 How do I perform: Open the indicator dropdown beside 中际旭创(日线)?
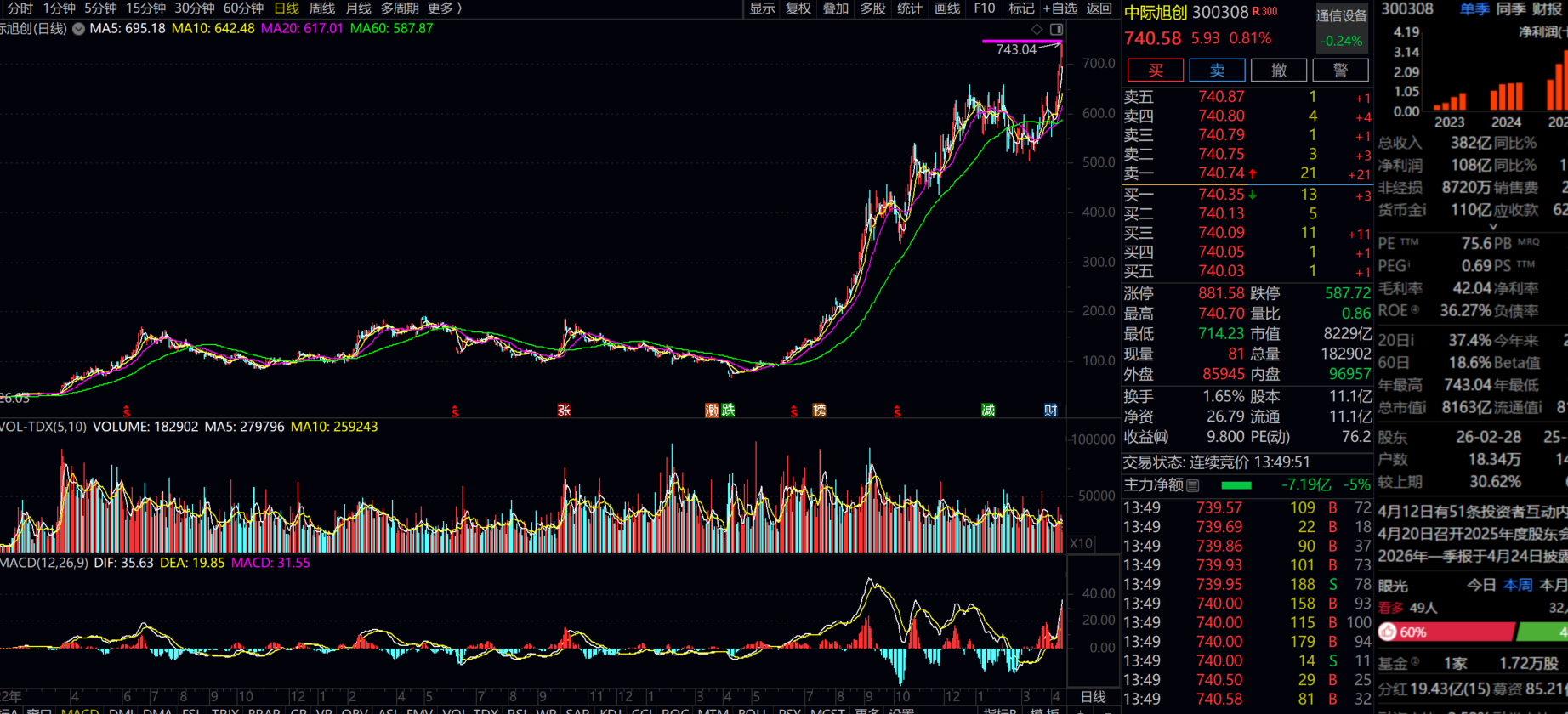coord(78,29)
